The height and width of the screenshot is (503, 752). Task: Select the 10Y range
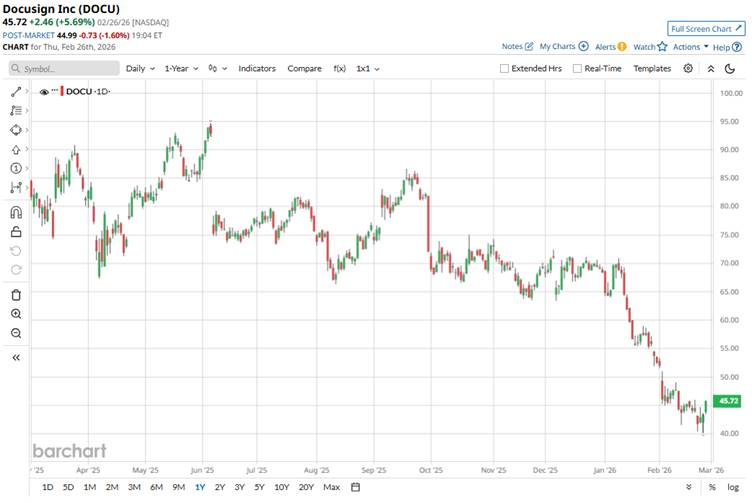[282, 487]
